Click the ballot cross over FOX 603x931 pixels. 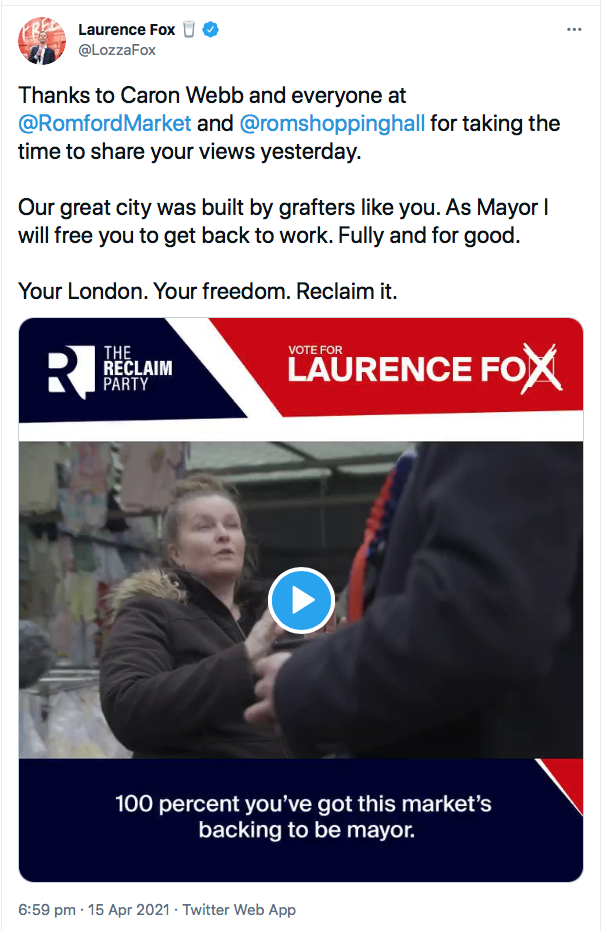point(541,368)
